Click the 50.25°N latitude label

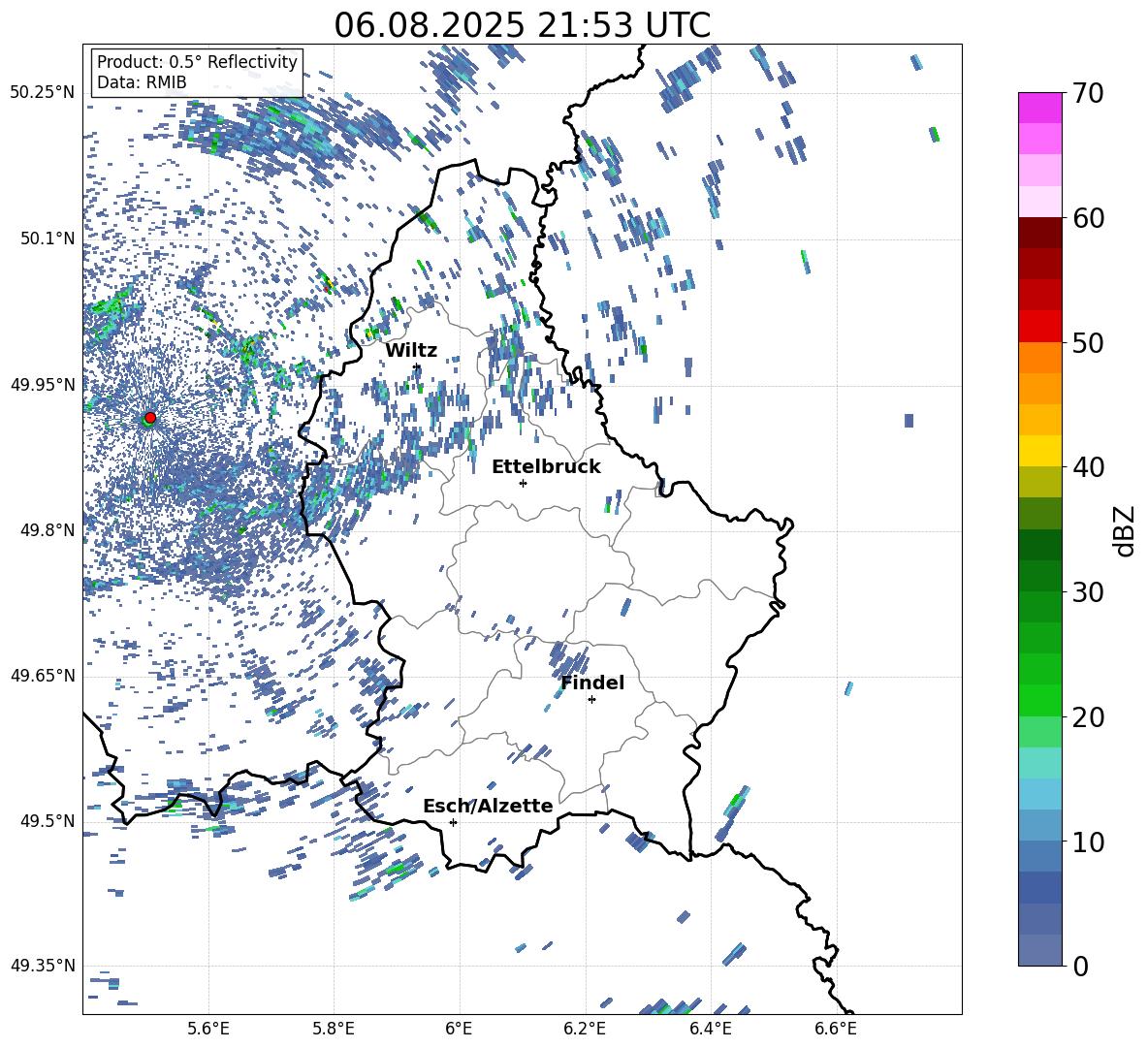click(43, 93)
